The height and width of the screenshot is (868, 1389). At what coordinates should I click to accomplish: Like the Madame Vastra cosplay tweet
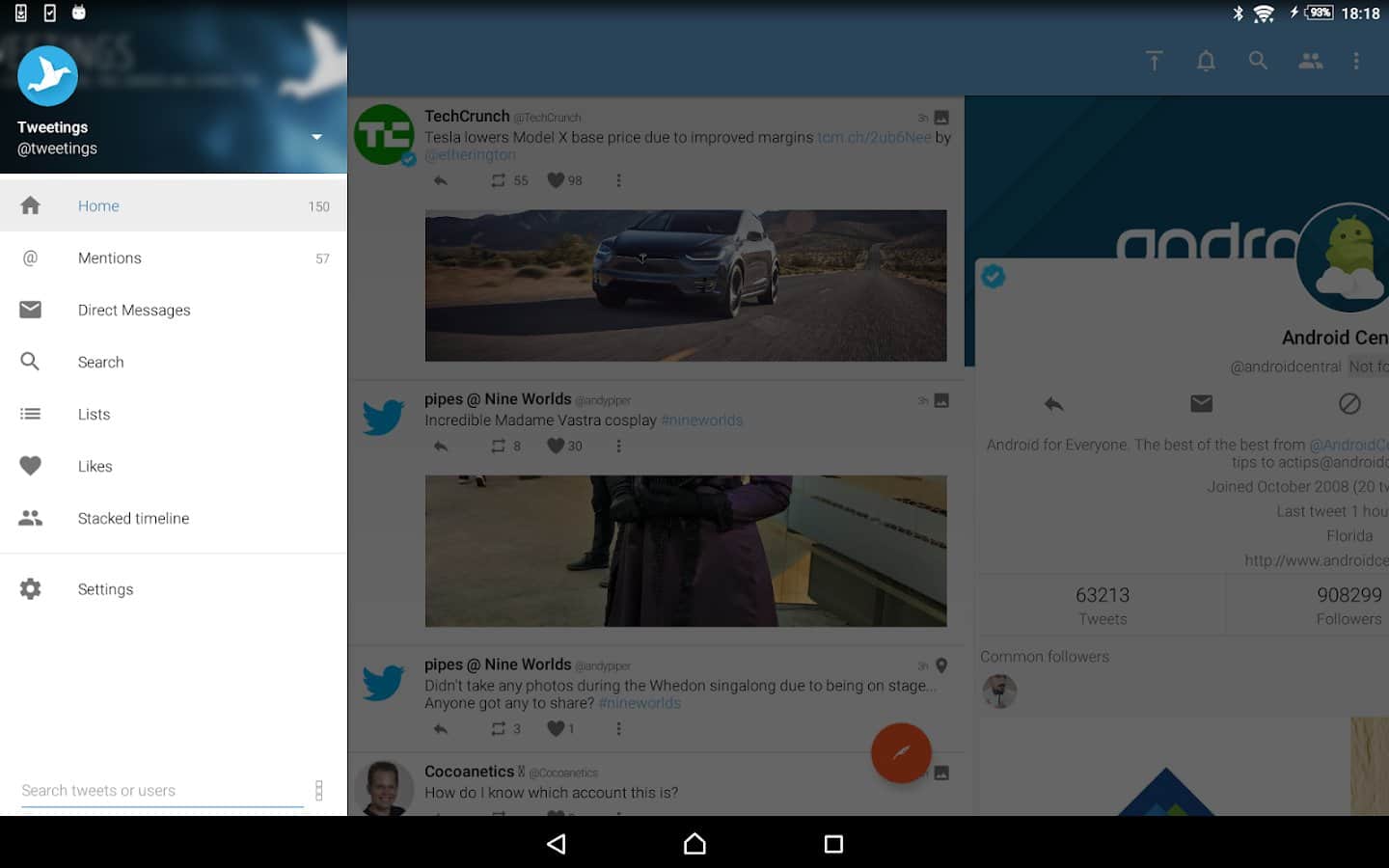(x=556, y=446)
